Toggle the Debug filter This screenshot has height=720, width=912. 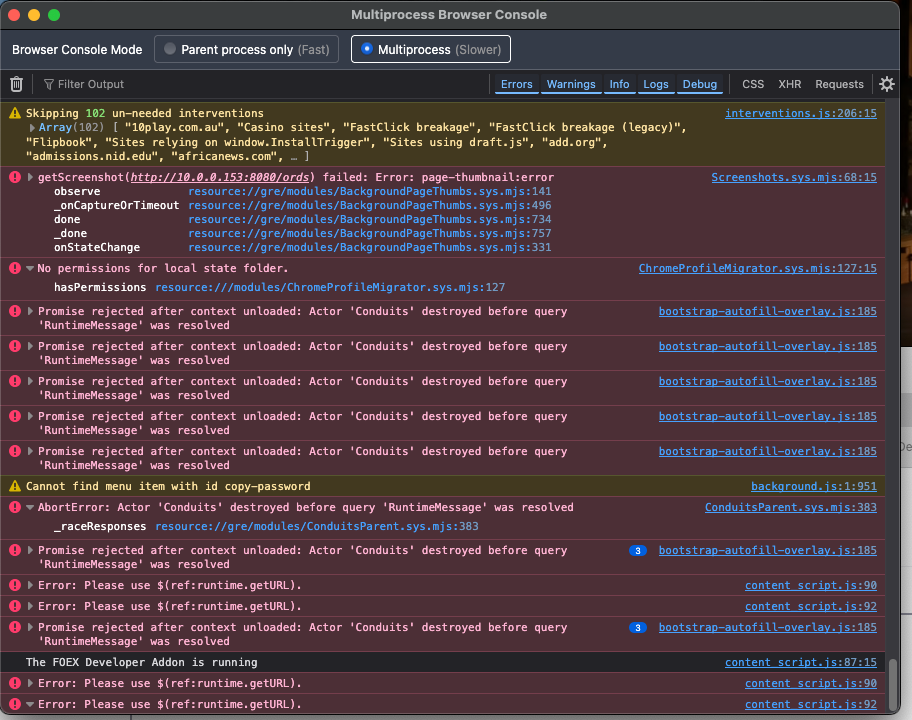[699, 84]
